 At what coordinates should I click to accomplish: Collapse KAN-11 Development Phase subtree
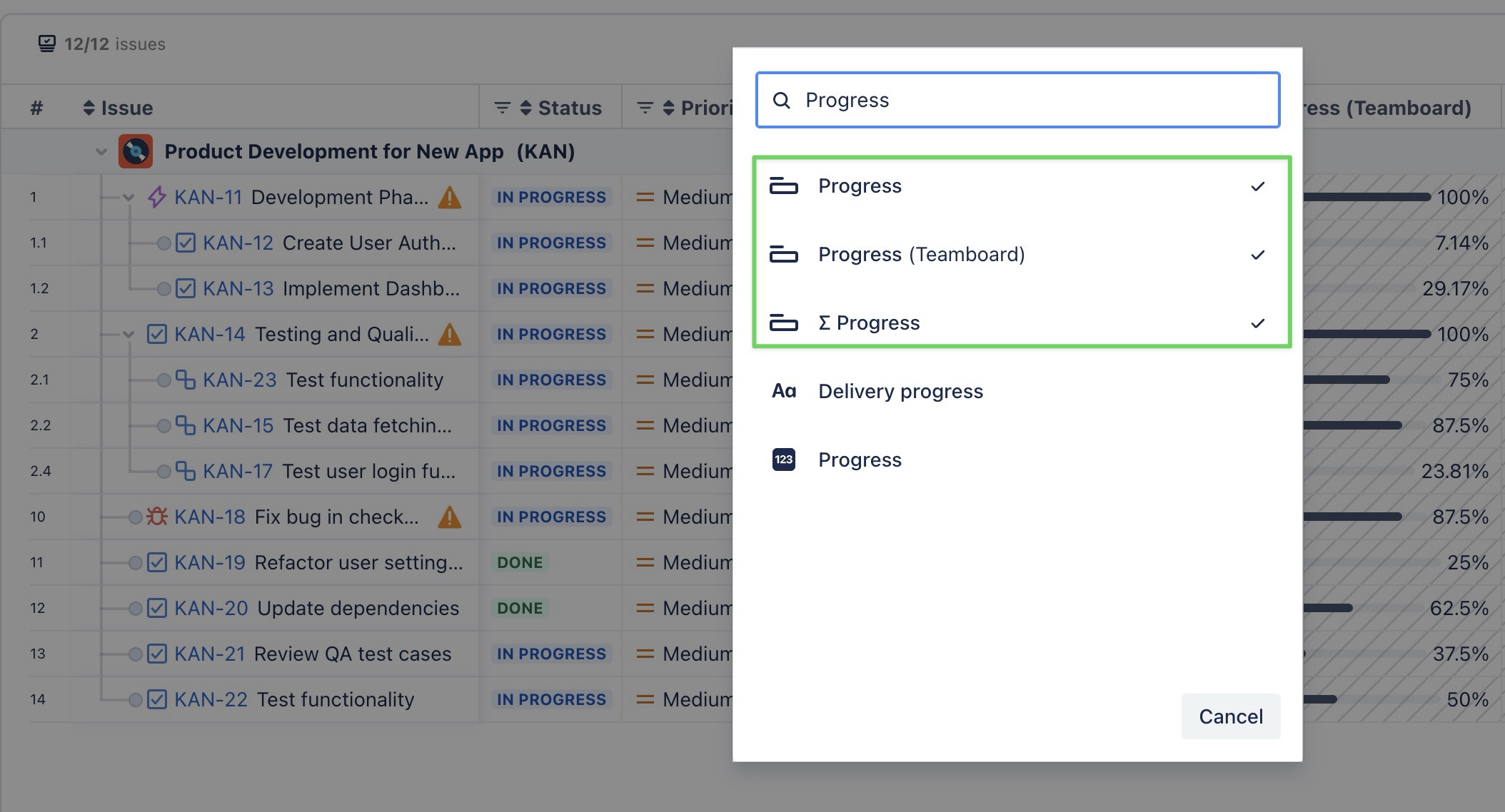tap(129, 198)
